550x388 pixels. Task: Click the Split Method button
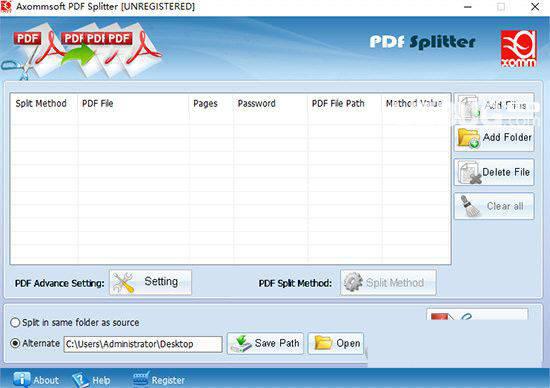(388, 282)
